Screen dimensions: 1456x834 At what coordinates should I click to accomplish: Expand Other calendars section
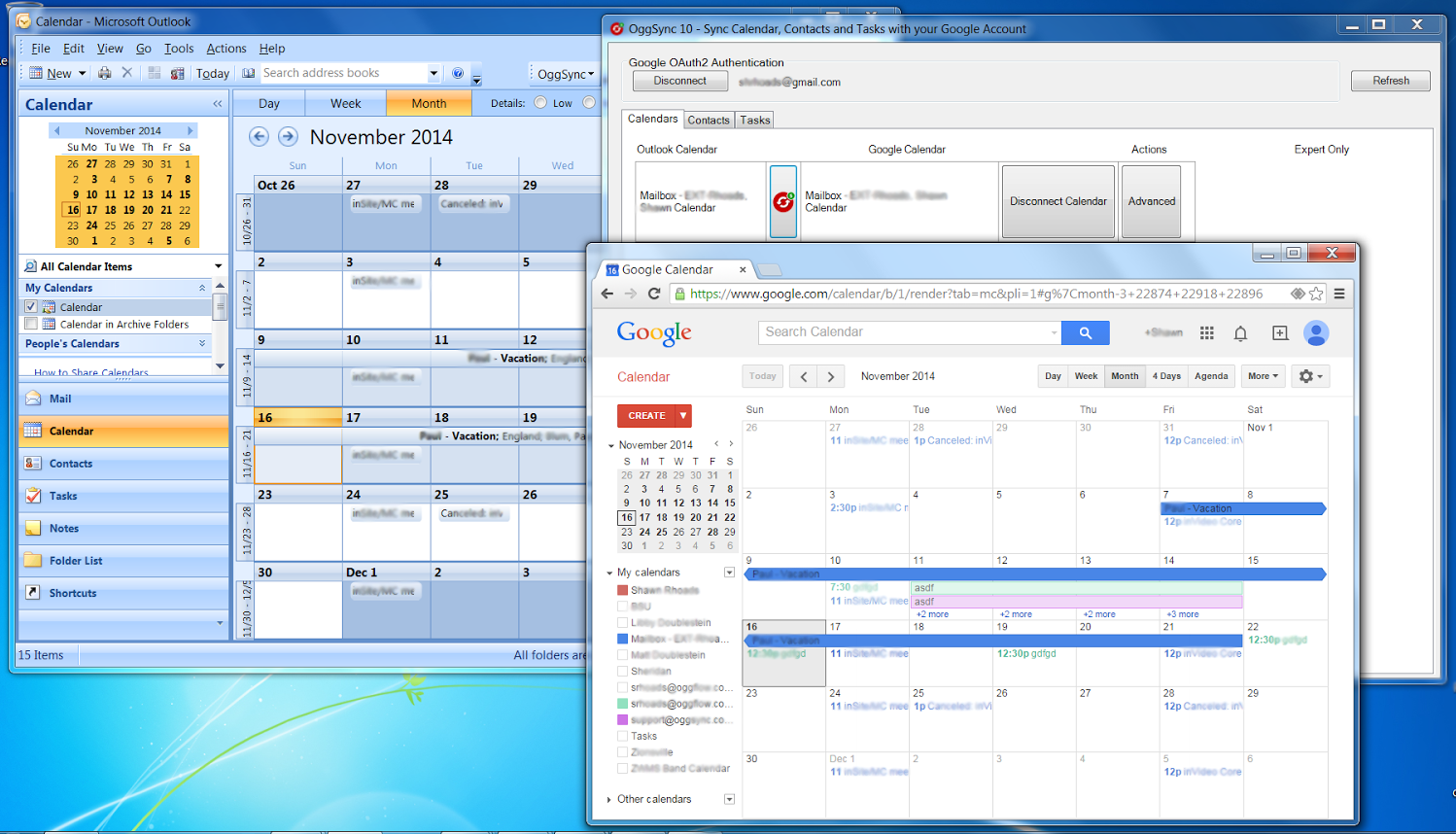point(609,799)
